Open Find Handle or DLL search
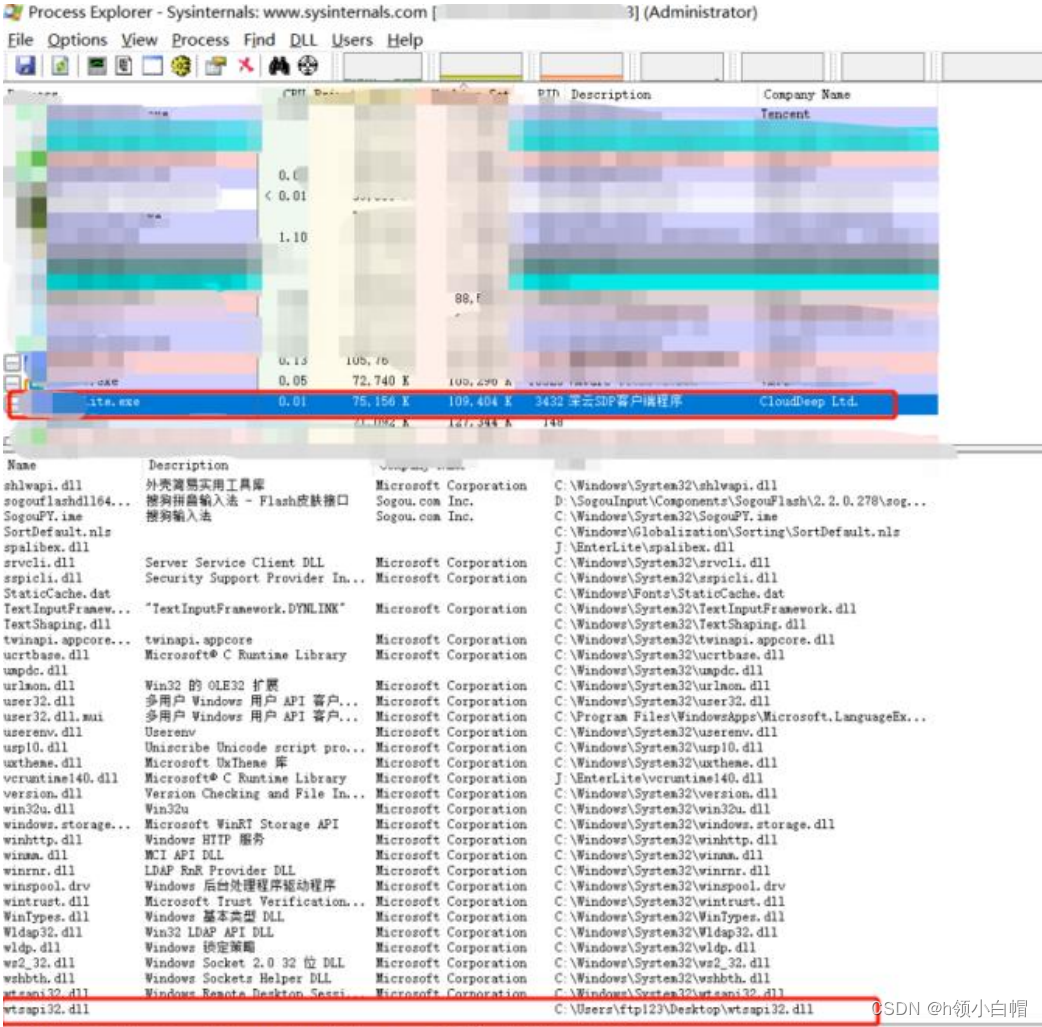The height and width of the screenshot is (1027, 1042). 282,66
